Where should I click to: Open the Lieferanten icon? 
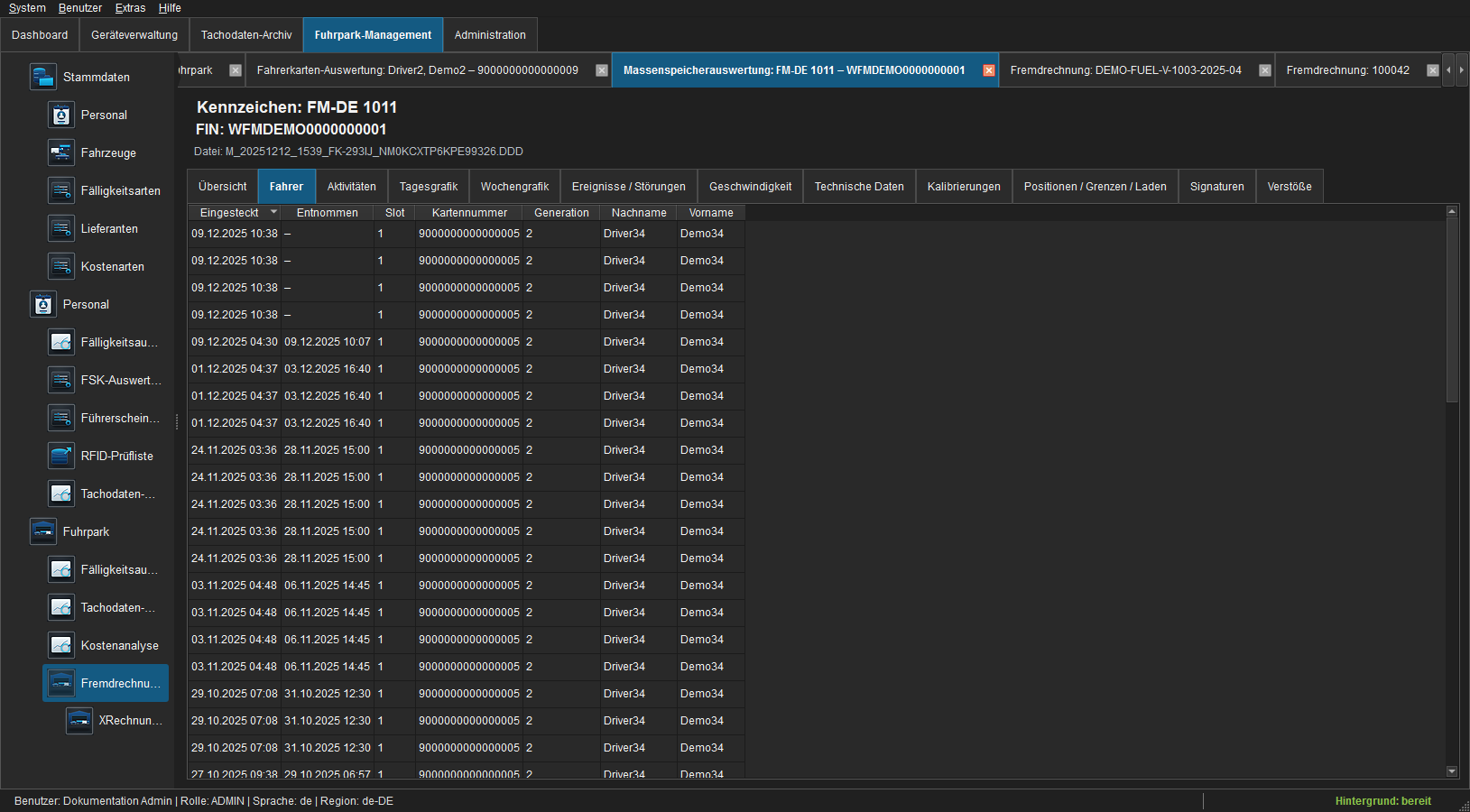click(x=61, y=228)
